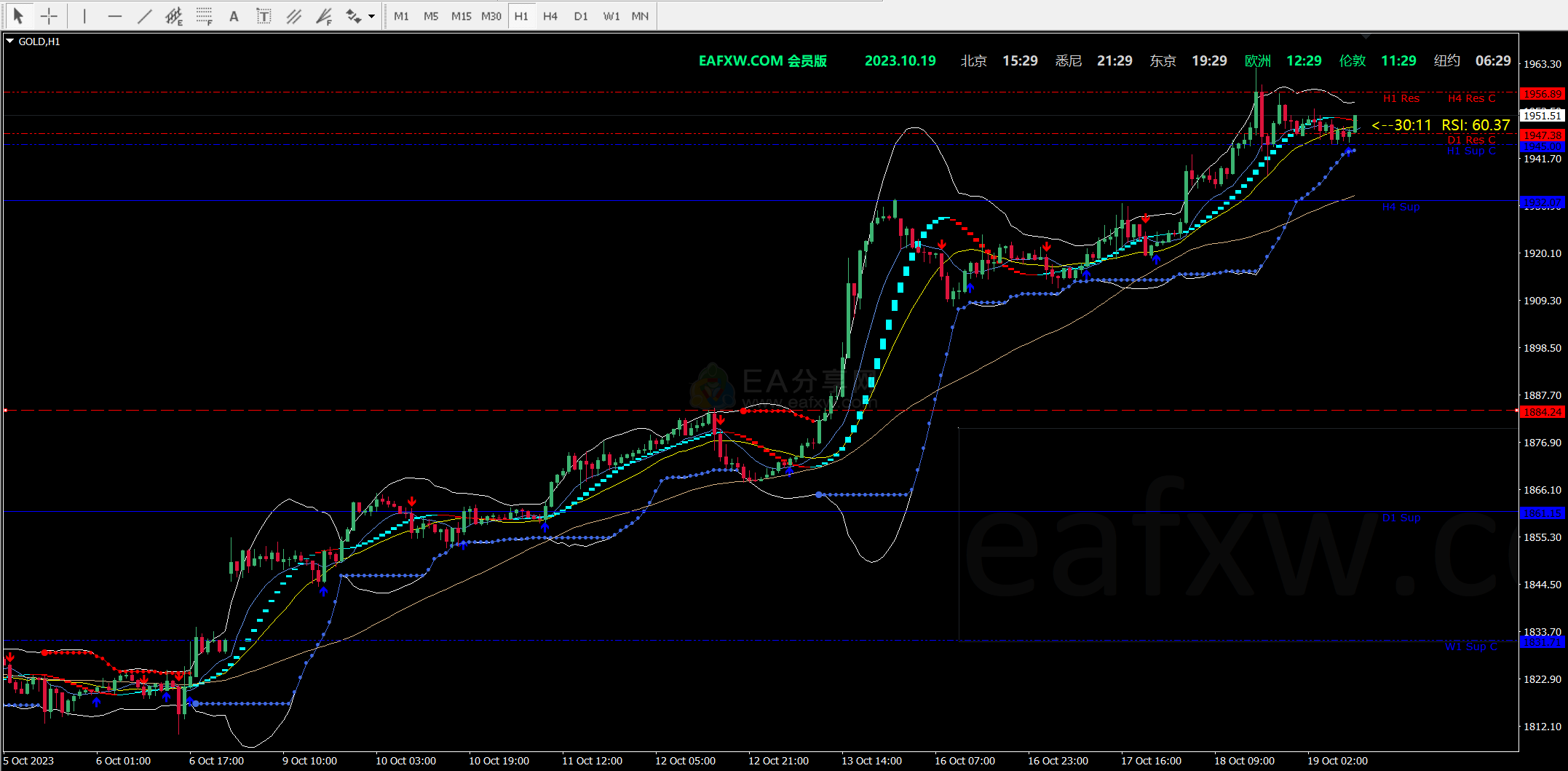Click the D1 Sup level label
Viewport: 1568px width, 771px height.
(1401, 518)
